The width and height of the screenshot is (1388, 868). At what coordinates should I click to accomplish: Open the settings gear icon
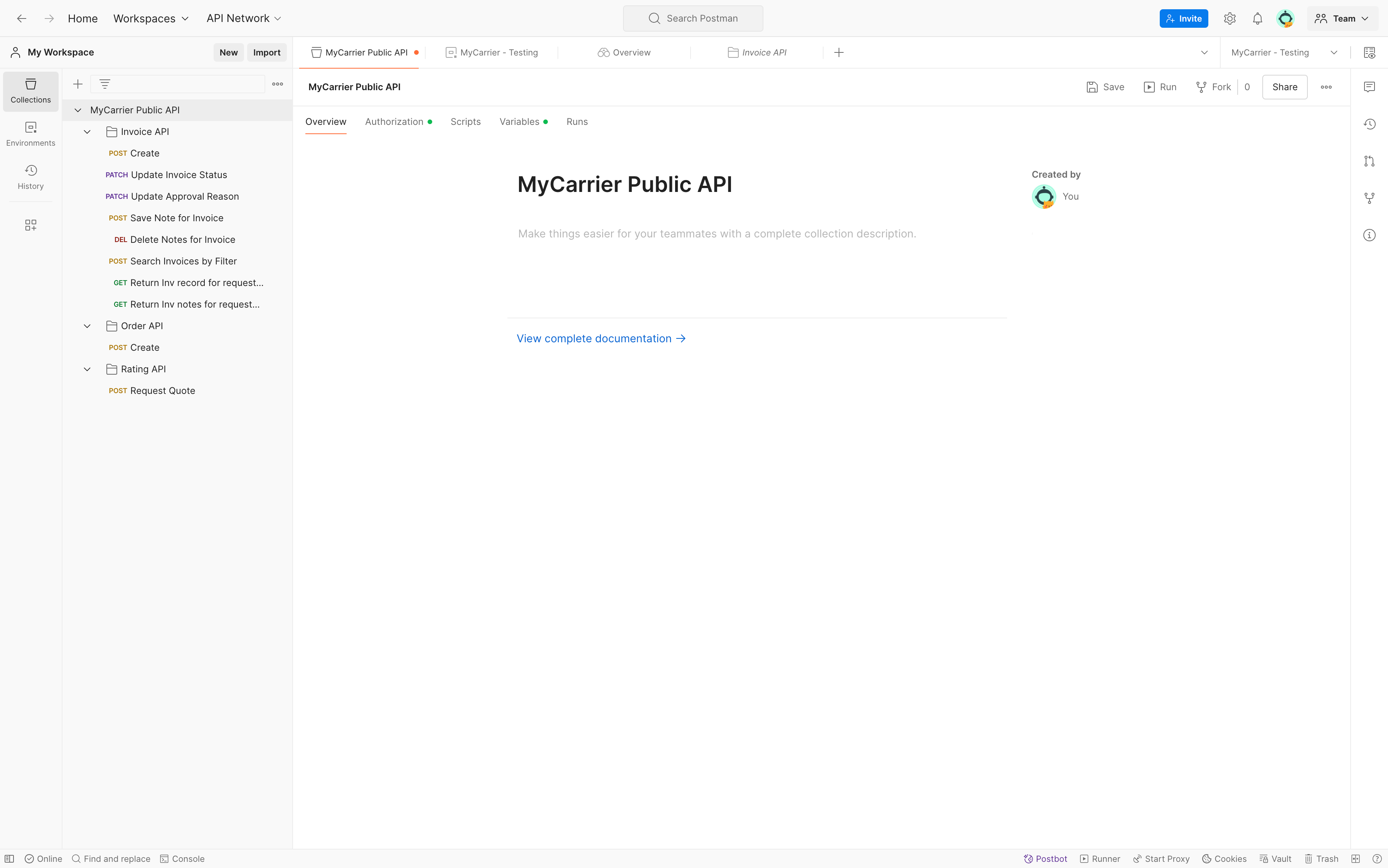(1230, 19)
